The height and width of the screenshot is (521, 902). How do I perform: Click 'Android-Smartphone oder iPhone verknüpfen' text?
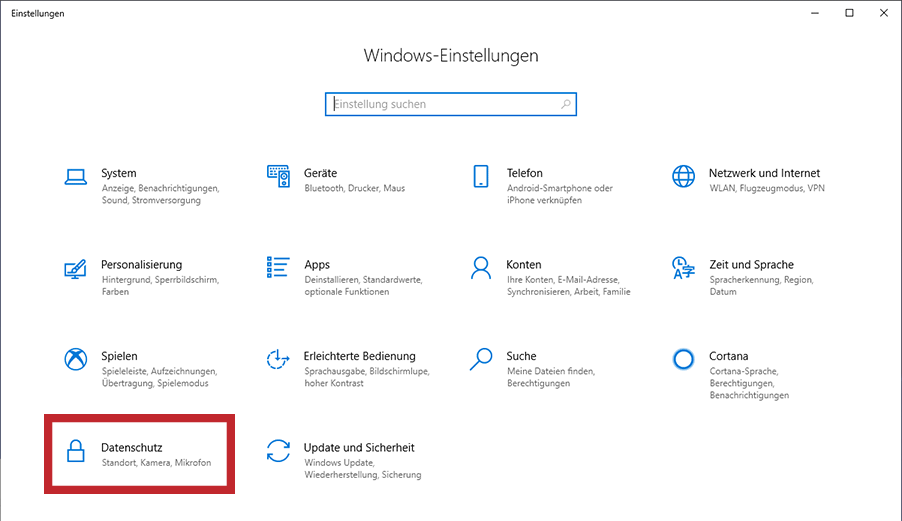[560, 194]
